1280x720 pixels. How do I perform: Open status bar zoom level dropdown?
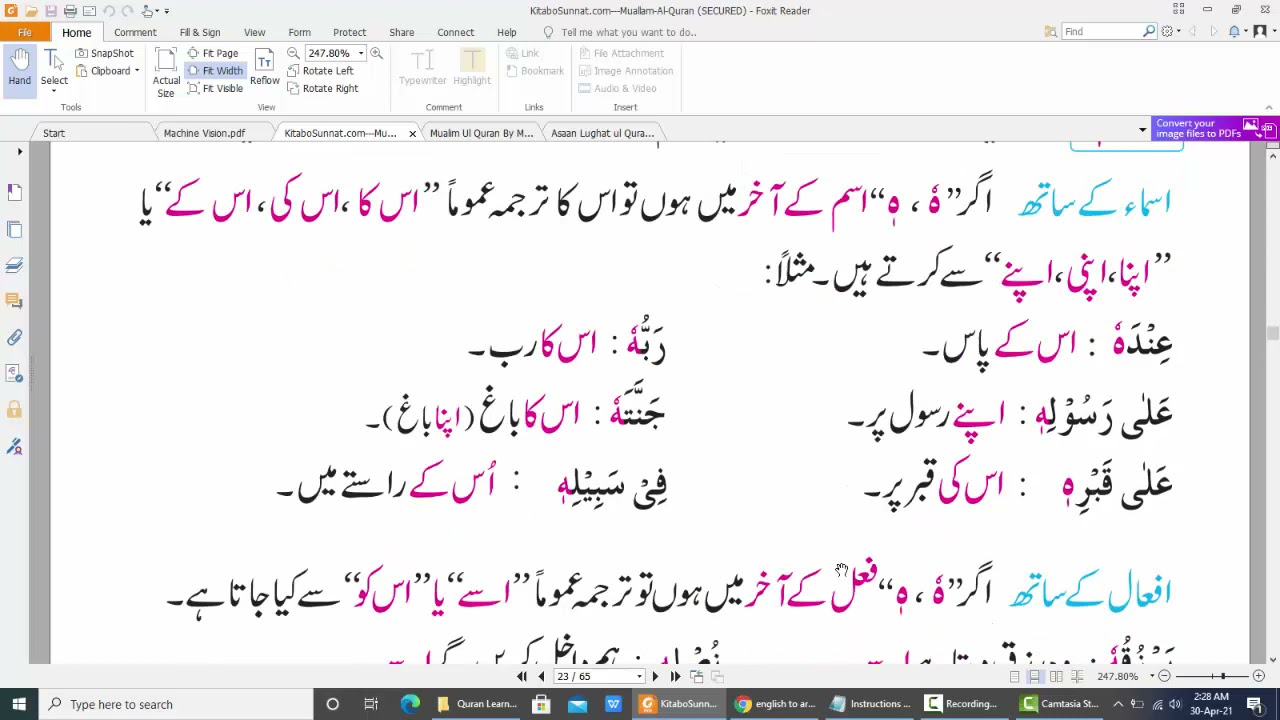point(1151,677)
